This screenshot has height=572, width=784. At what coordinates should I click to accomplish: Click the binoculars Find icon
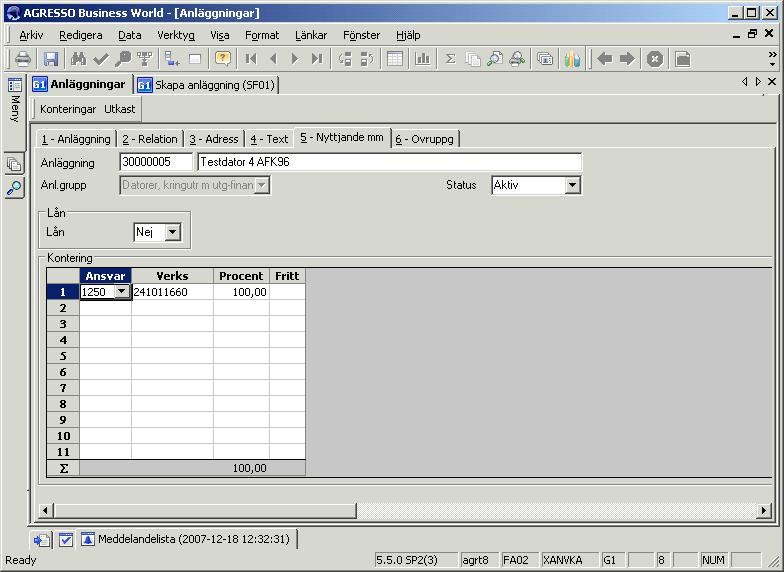coord(78,59)
